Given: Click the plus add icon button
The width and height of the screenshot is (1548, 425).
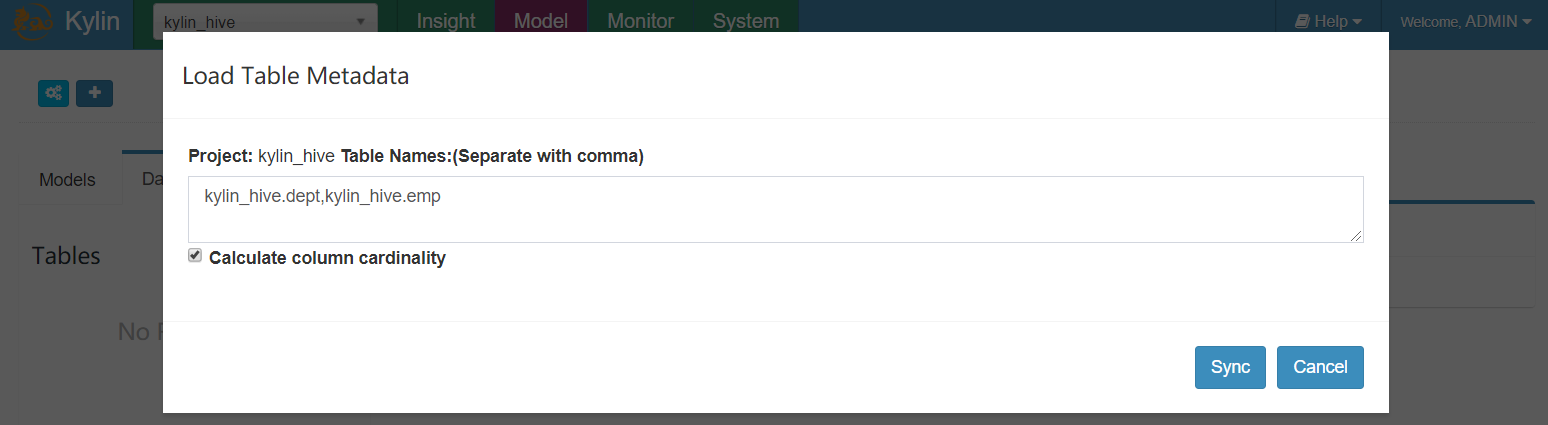Looking at the screenshot, I should (x=95, y=93).
